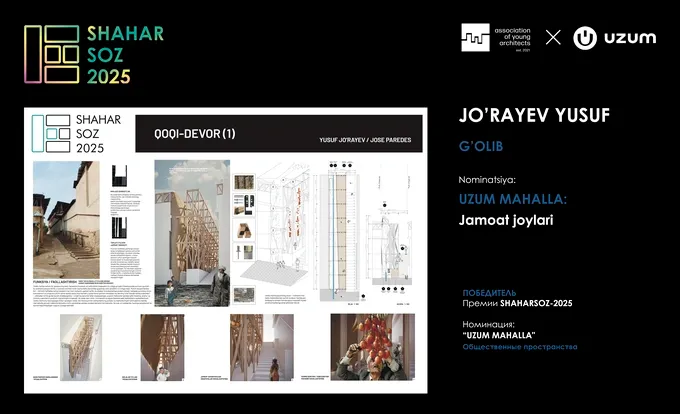680x414 pixels.
Task: Click the round Uzum logo icon
Action: click(x=586, y=38)
